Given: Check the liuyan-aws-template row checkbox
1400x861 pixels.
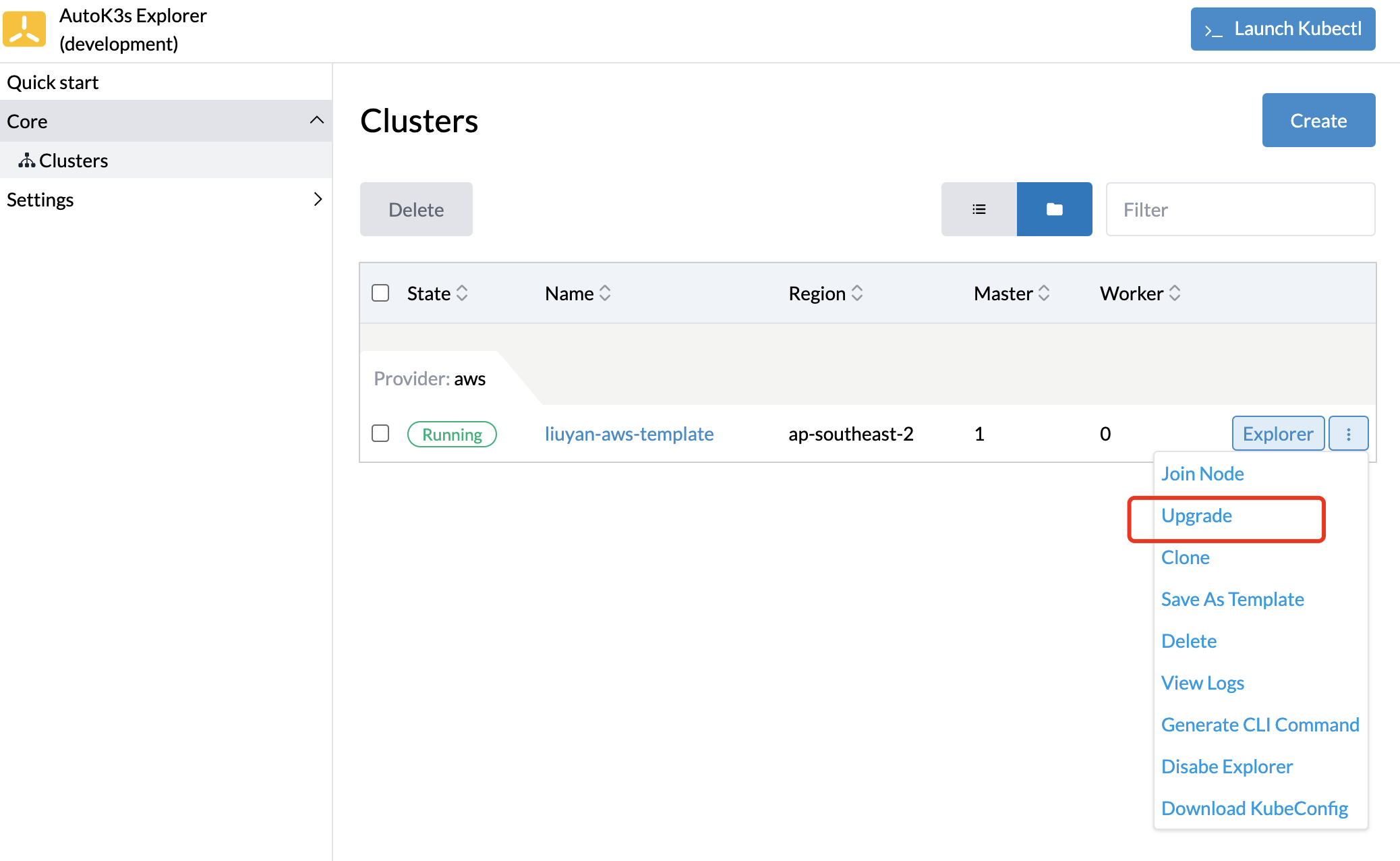Looking at the screenshot, I should pyautogui.click(x=380, y=433).
